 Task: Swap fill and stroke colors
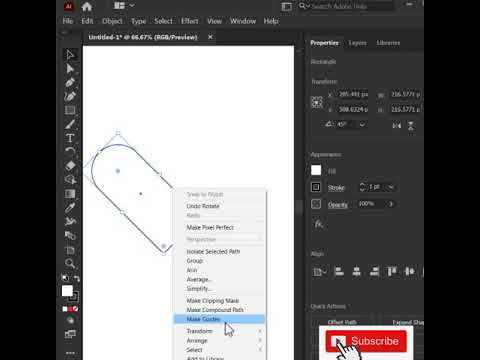(x=76, y=278)
